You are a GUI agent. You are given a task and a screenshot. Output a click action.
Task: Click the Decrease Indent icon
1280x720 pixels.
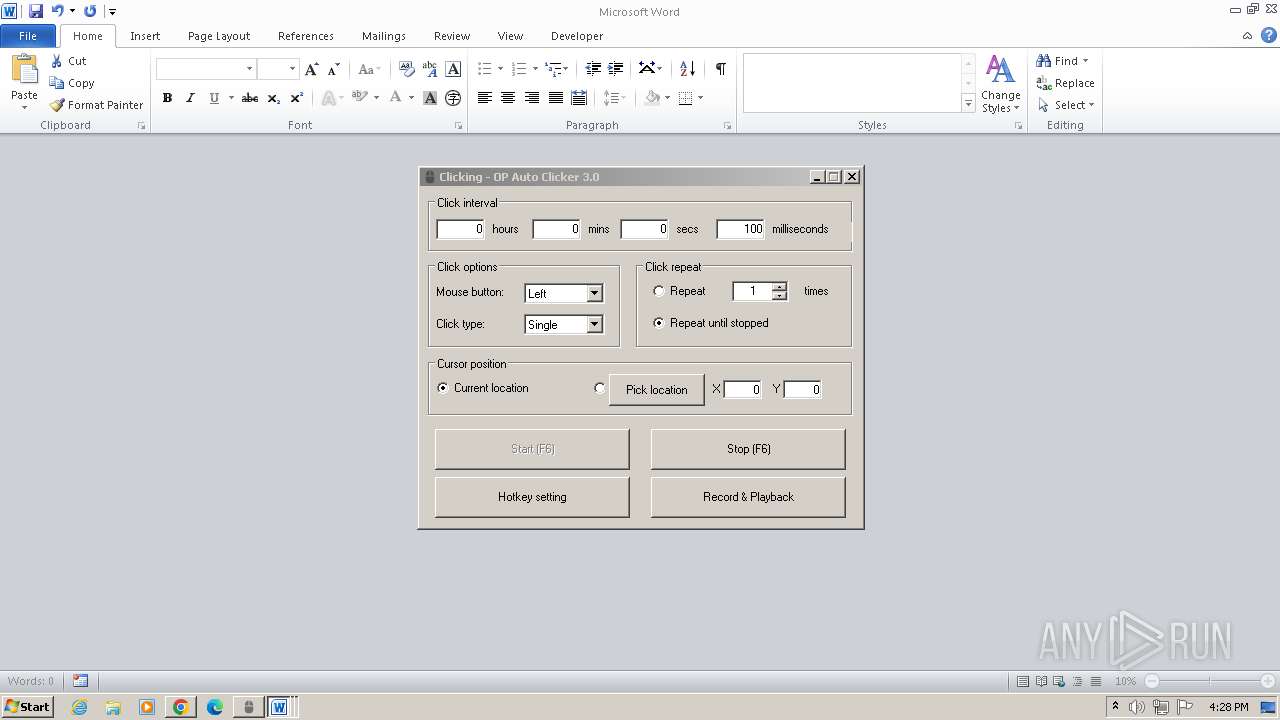(x=593, y=69)
